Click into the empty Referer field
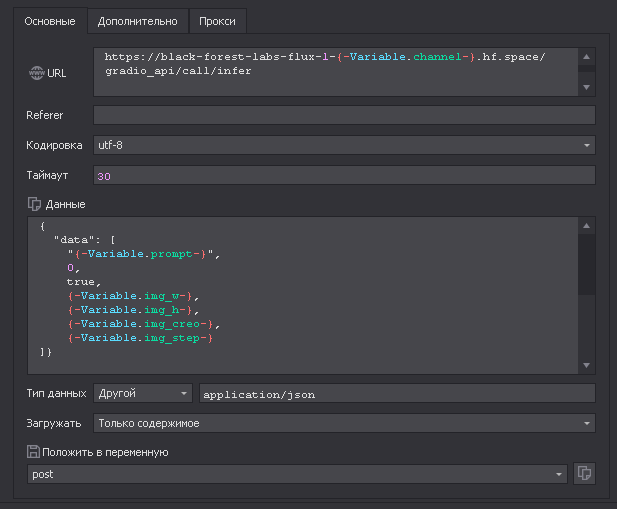Viewport: 617px width, 509px height. [x=343, y=116]
